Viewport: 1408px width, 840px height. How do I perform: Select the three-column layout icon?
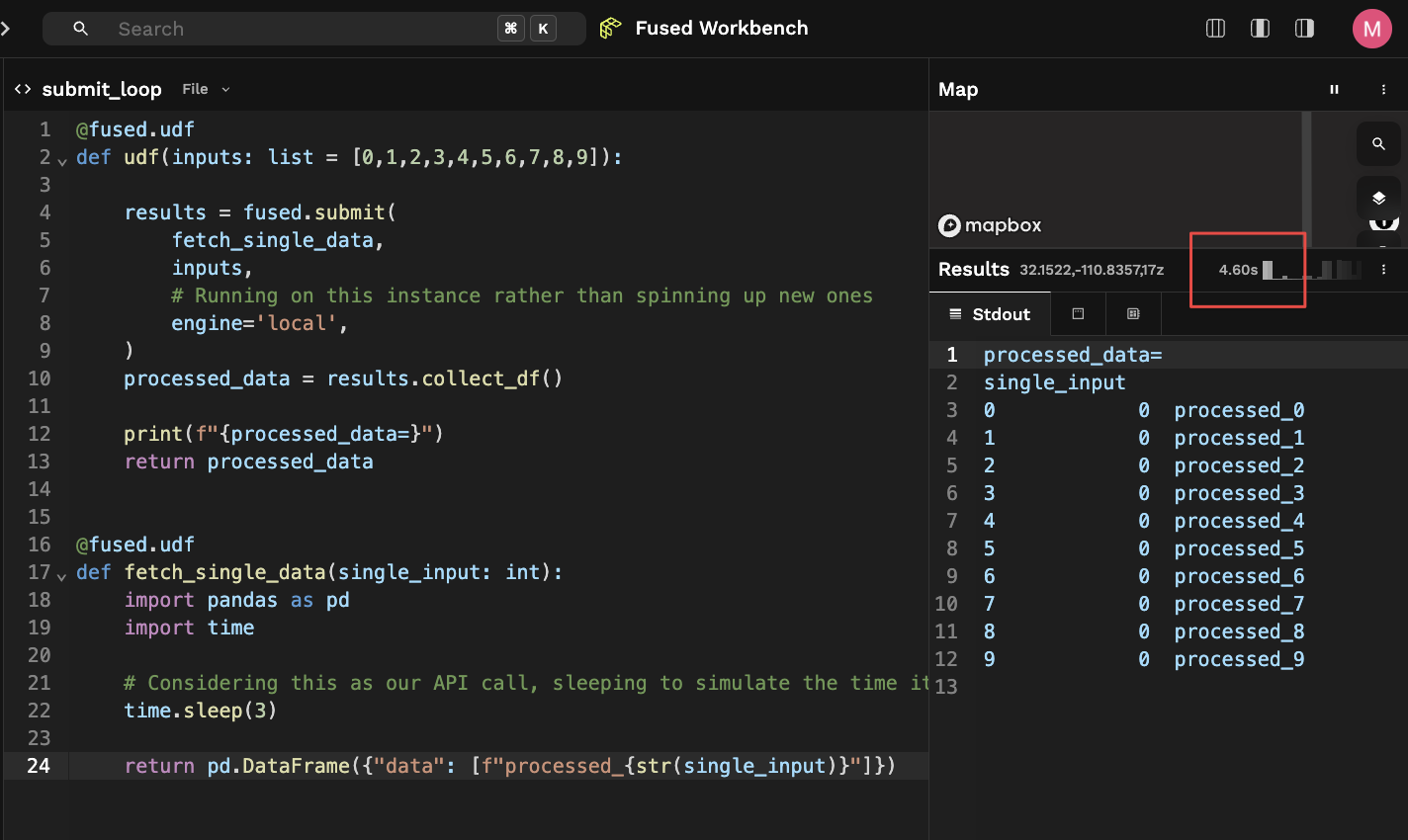[1216, 29]
